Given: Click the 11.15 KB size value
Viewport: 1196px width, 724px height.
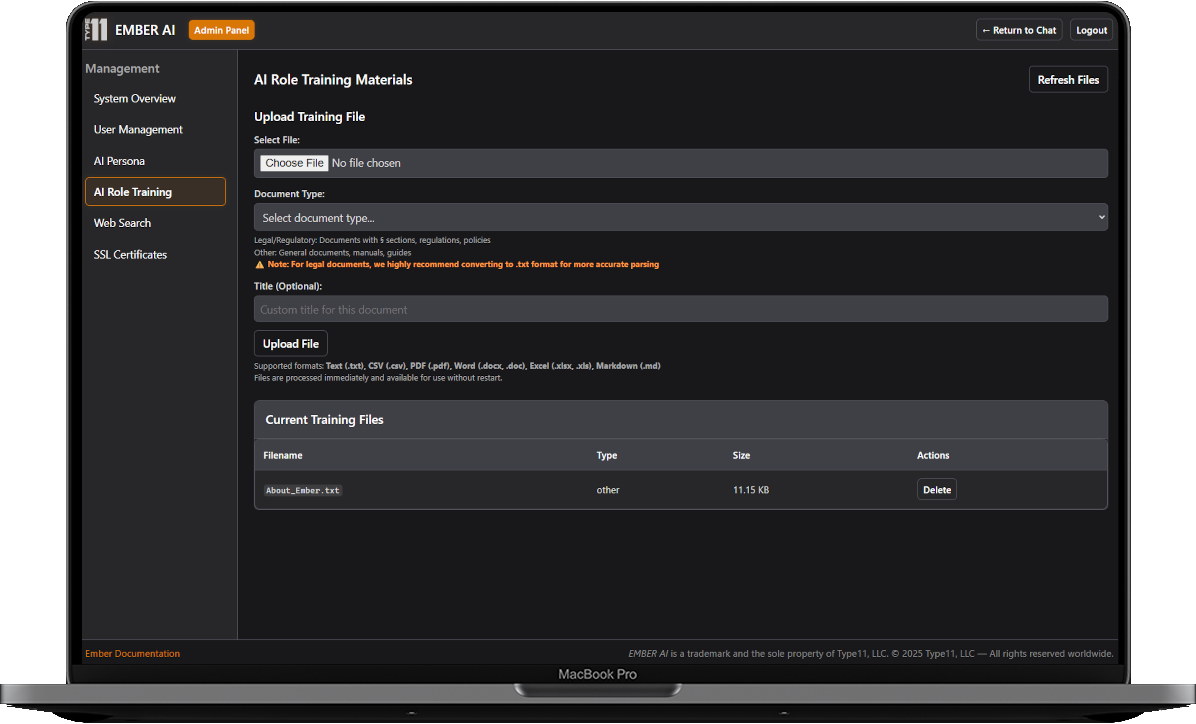Looking at the screenshot, I should pos(751,490).
